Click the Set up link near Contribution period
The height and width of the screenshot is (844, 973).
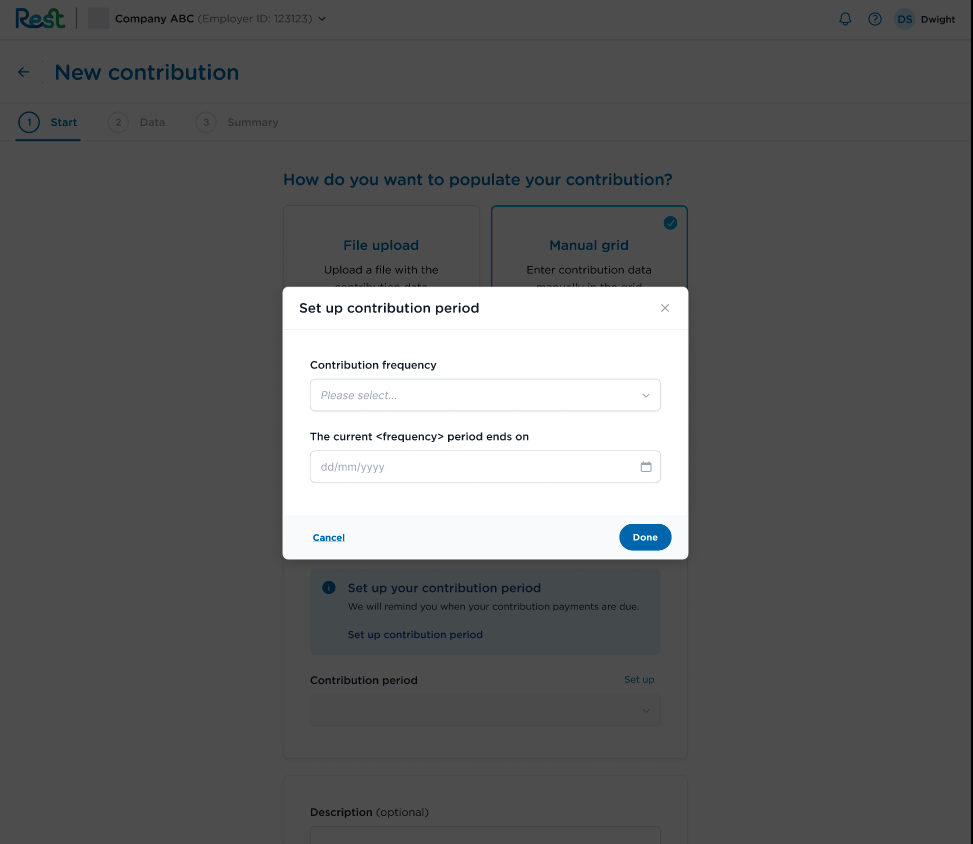click(639, 679)
